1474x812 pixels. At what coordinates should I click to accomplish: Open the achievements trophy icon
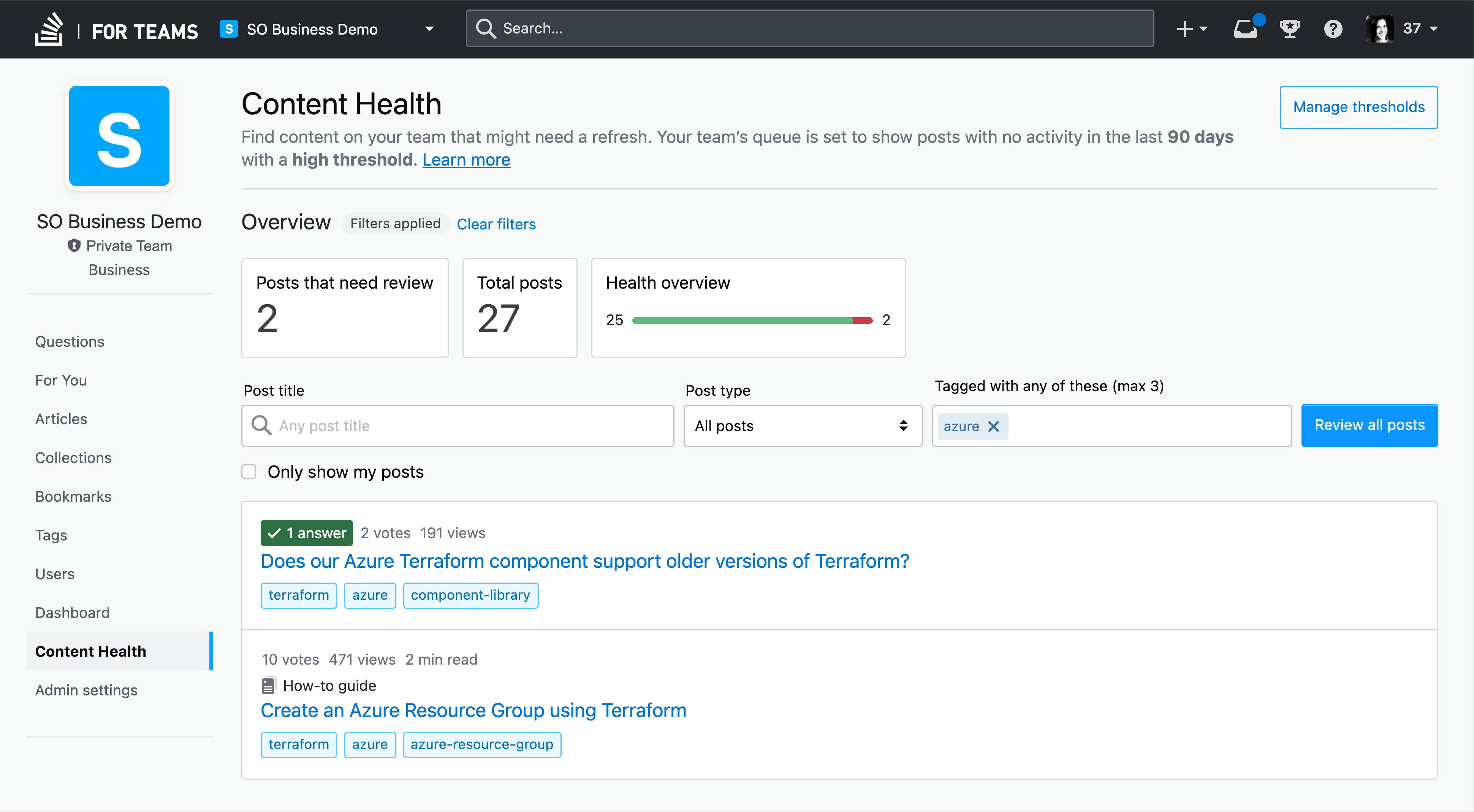pos(1290,28)
